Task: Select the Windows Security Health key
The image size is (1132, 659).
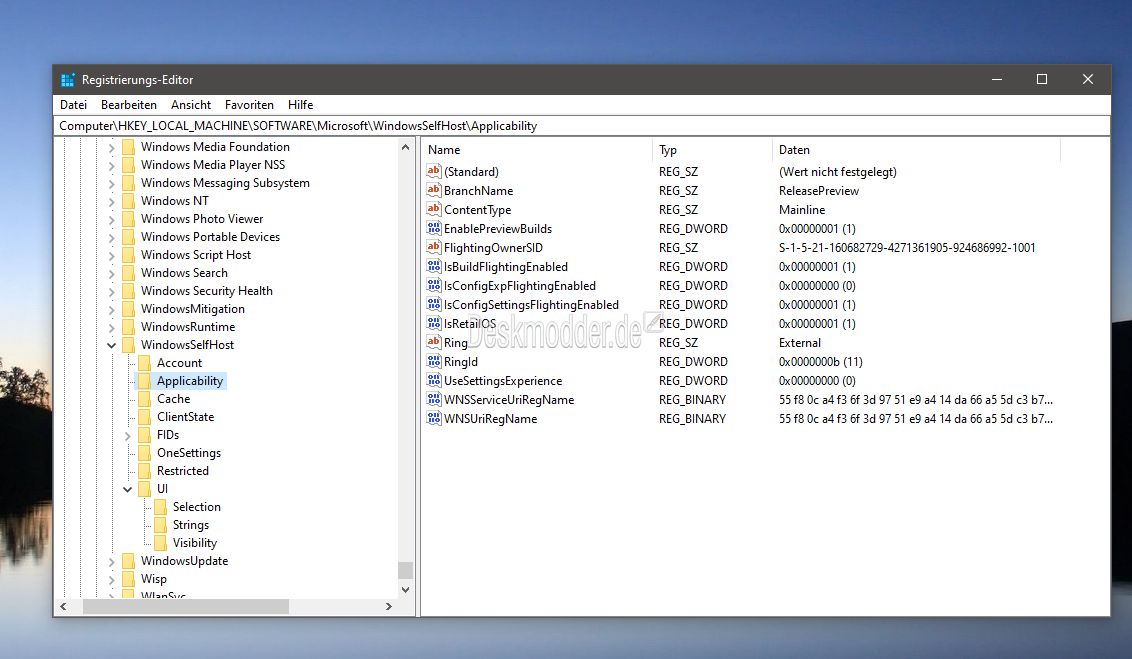Action: point(206,290)
